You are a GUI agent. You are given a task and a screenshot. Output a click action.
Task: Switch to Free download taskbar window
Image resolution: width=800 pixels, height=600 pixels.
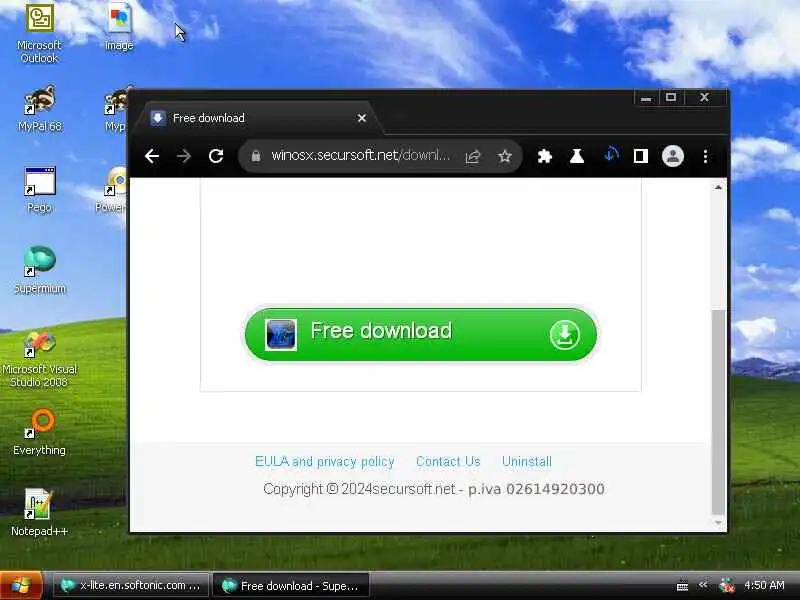[290, 585]
